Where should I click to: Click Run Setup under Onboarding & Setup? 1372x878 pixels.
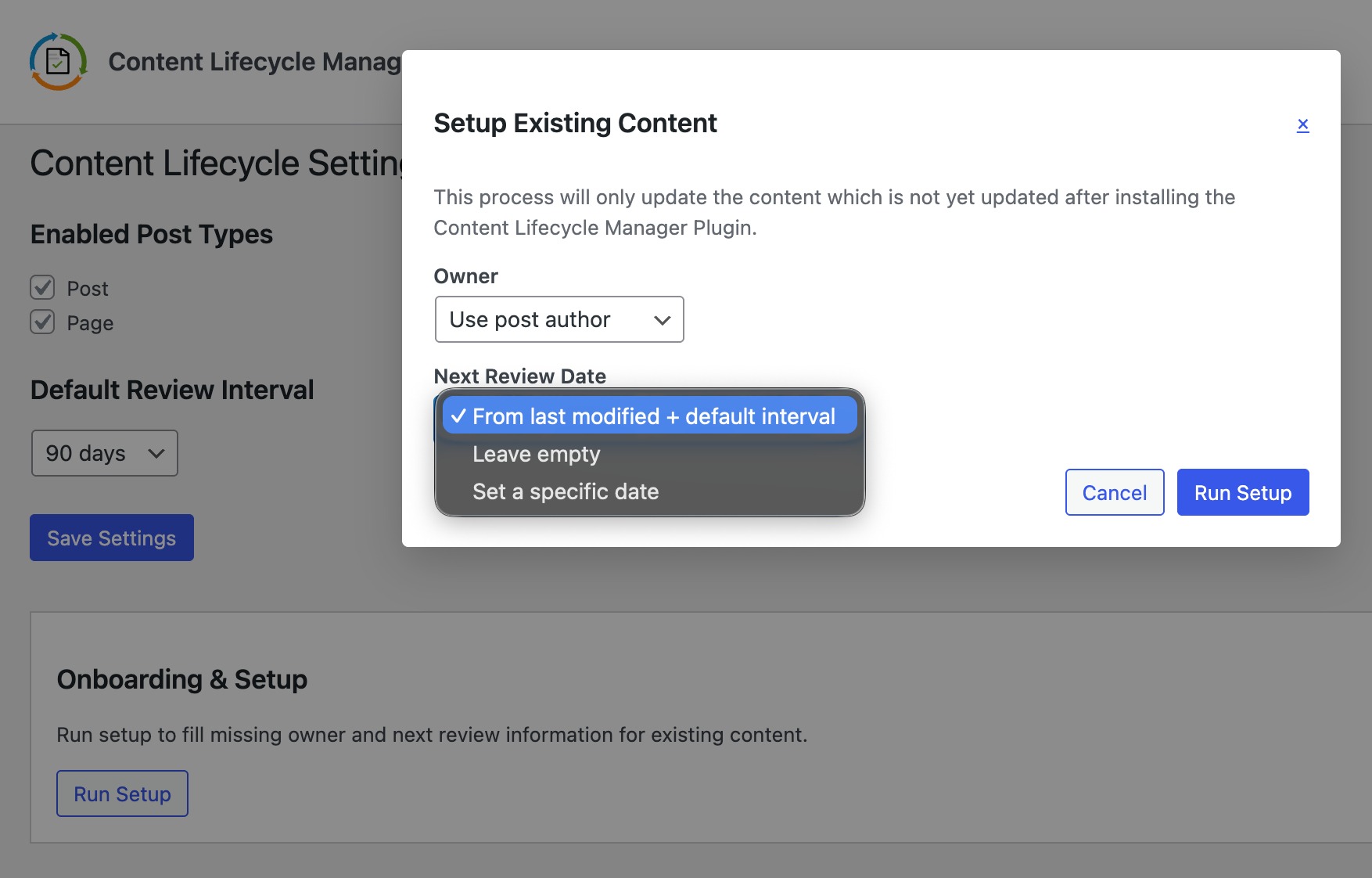click(122, 793)
